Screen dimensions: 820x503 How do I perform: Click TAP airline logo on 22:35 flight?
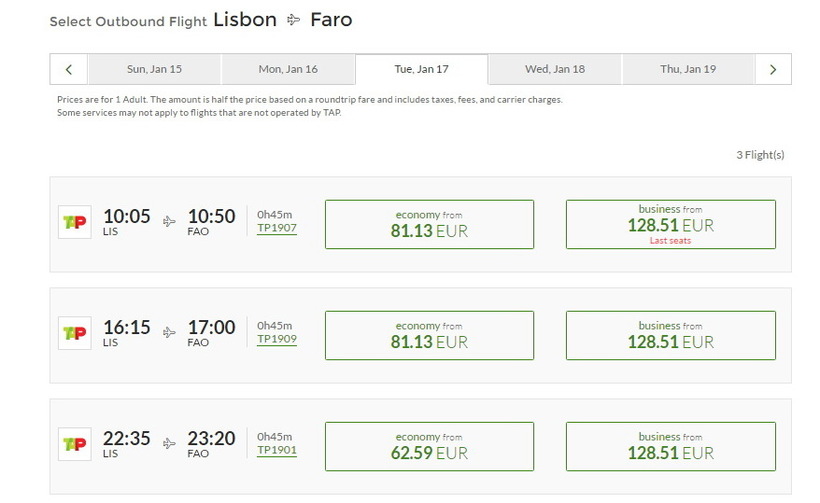pyautogui.click(x=75, y=445)
